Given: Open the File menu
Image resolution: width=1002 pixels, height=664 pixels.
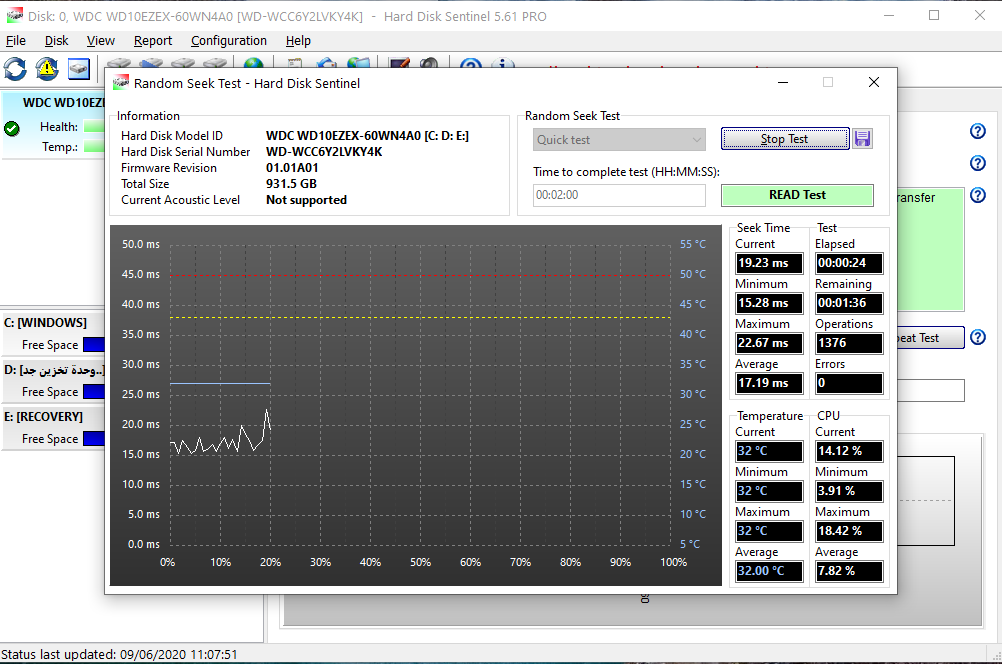Looking at the screenshot, I should click(x=16, y=41).
